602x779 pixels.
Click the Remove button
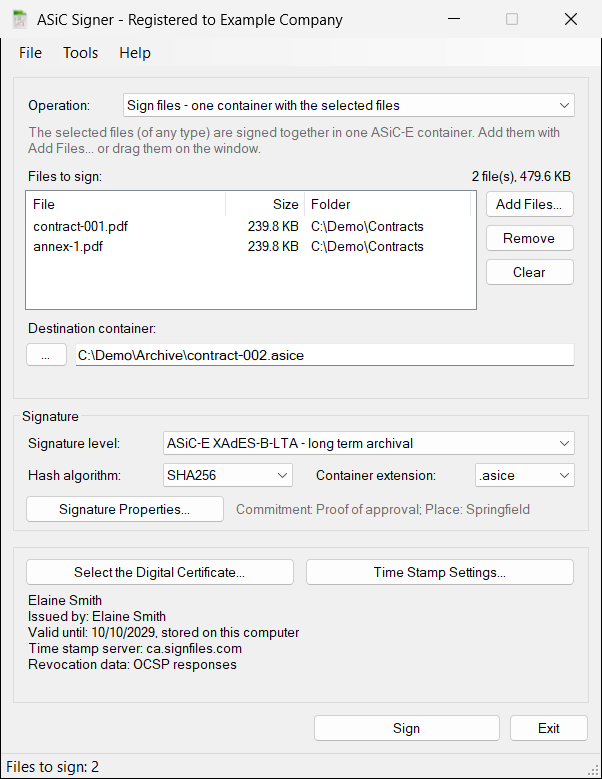coord(529,238)
